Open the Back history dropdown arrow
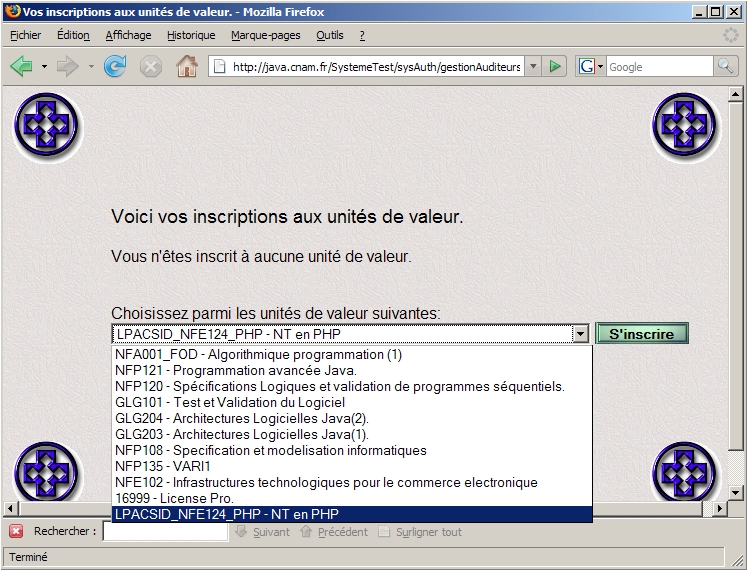 (x=44, y=66)
